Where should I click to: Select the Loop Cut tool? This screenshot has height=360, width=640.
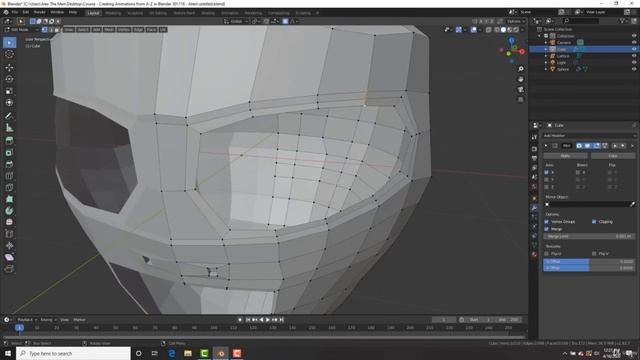click(9, 176)
